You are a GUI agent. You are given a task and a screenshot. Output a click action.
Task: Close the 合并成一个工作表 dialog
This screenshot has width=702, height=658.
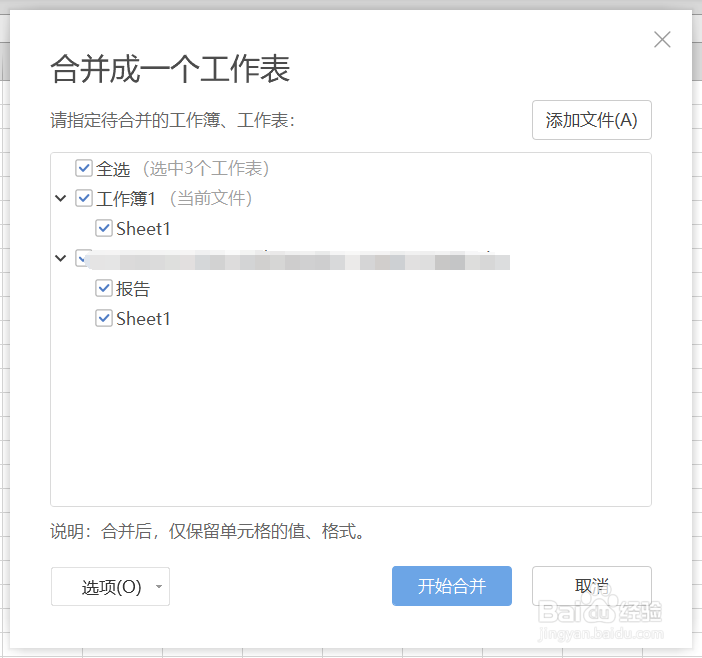(662, 40)
